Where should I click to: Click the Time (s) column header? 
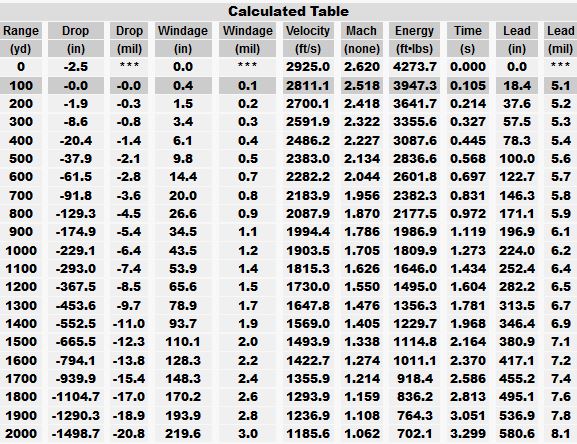pyautogui.click(x=467, y=39)
